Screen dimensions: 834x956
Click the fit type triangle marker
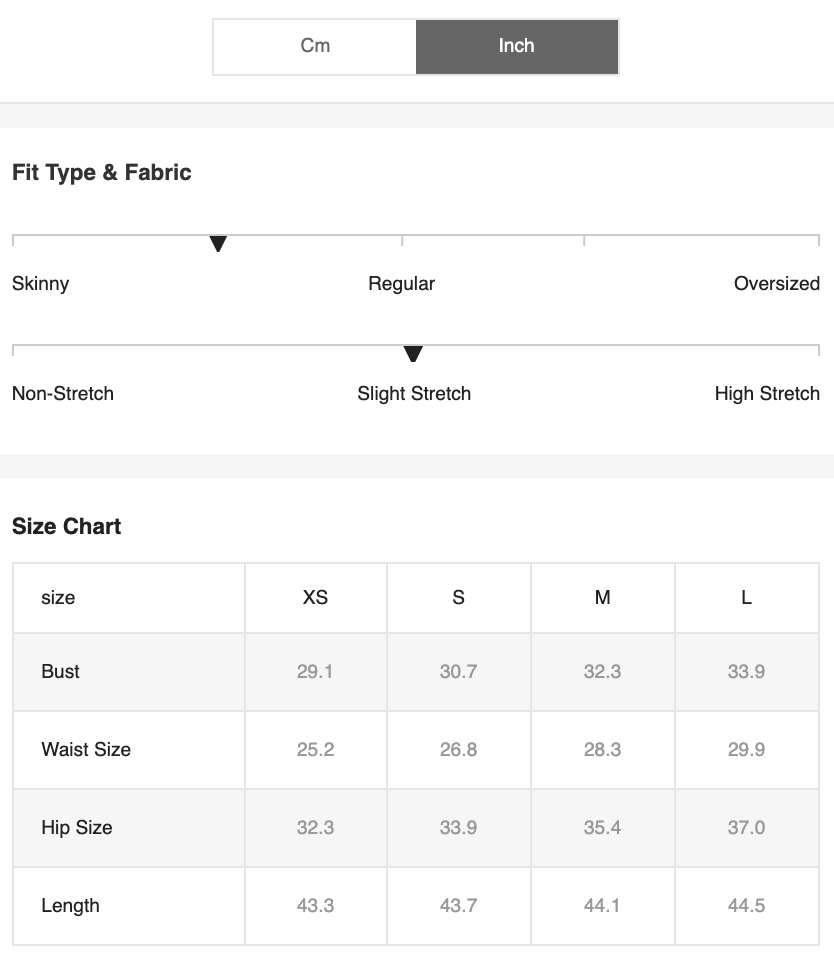click(x=218, y=243)
